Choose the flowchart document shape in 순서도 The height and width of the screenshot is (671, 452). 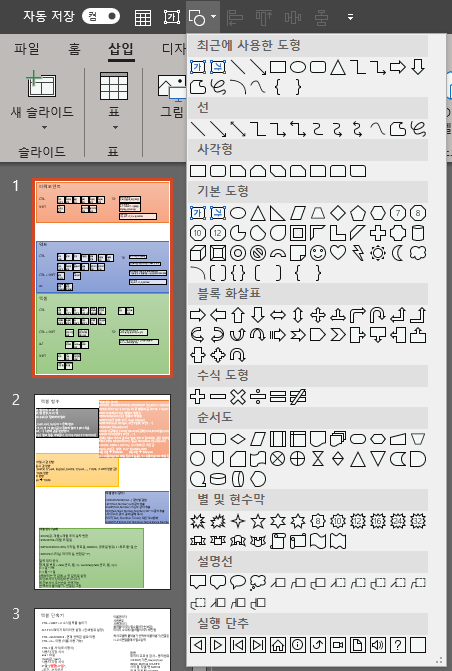(318, 439)
